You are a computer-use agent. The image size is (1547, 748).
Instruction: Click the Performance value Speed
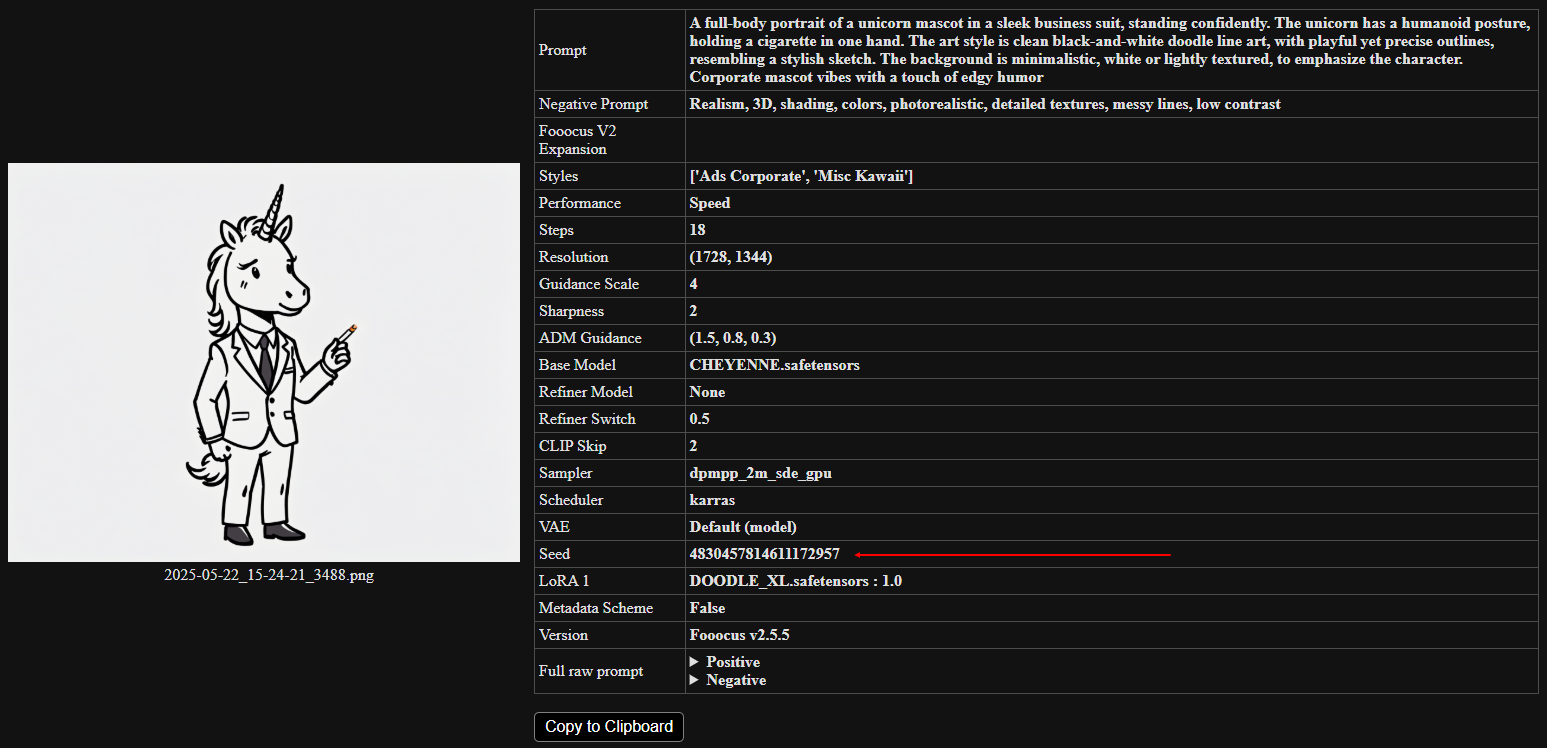(710, 203)
